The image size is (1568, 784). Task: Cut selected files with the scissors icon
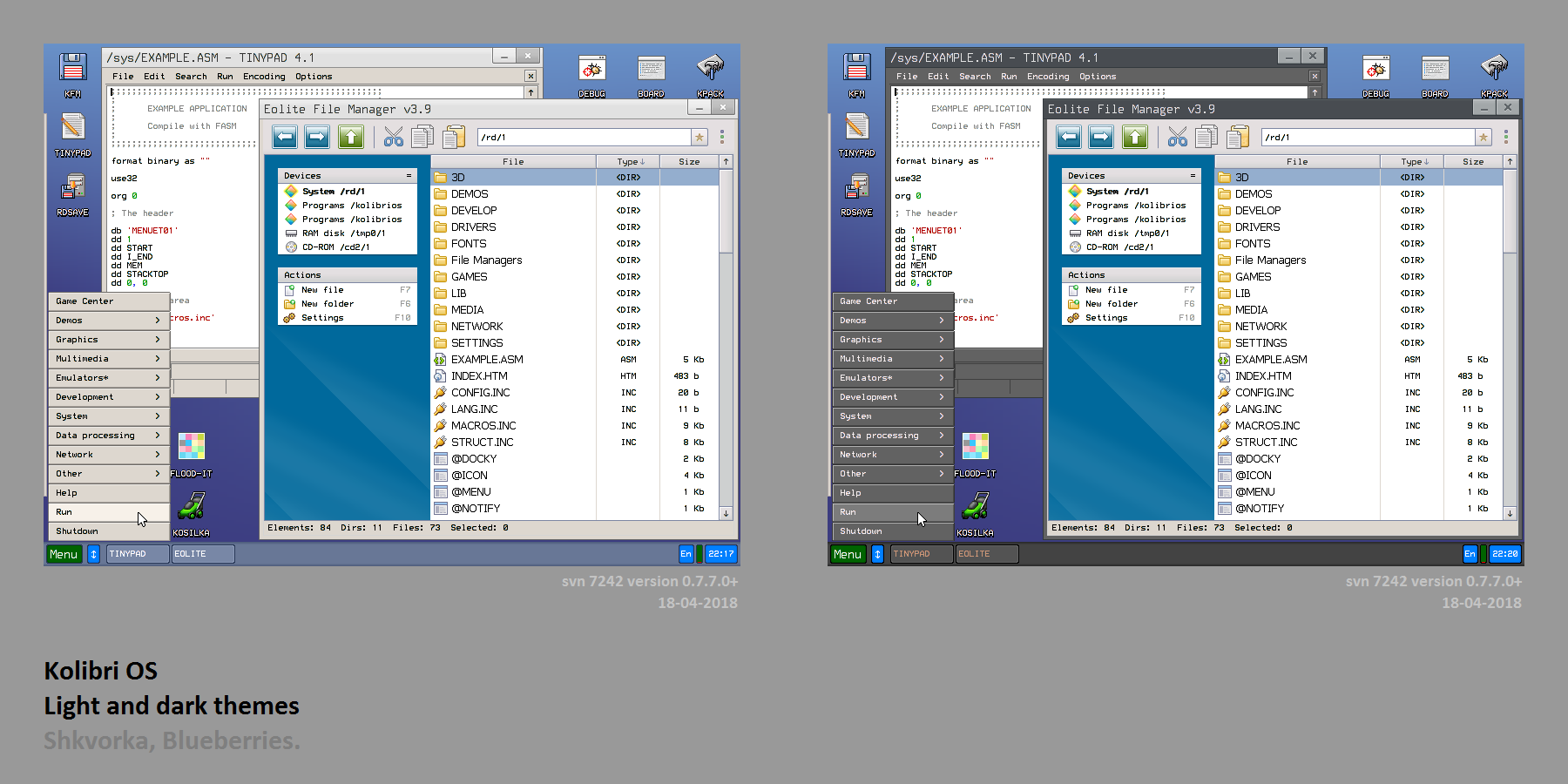(x=392, y=137)
